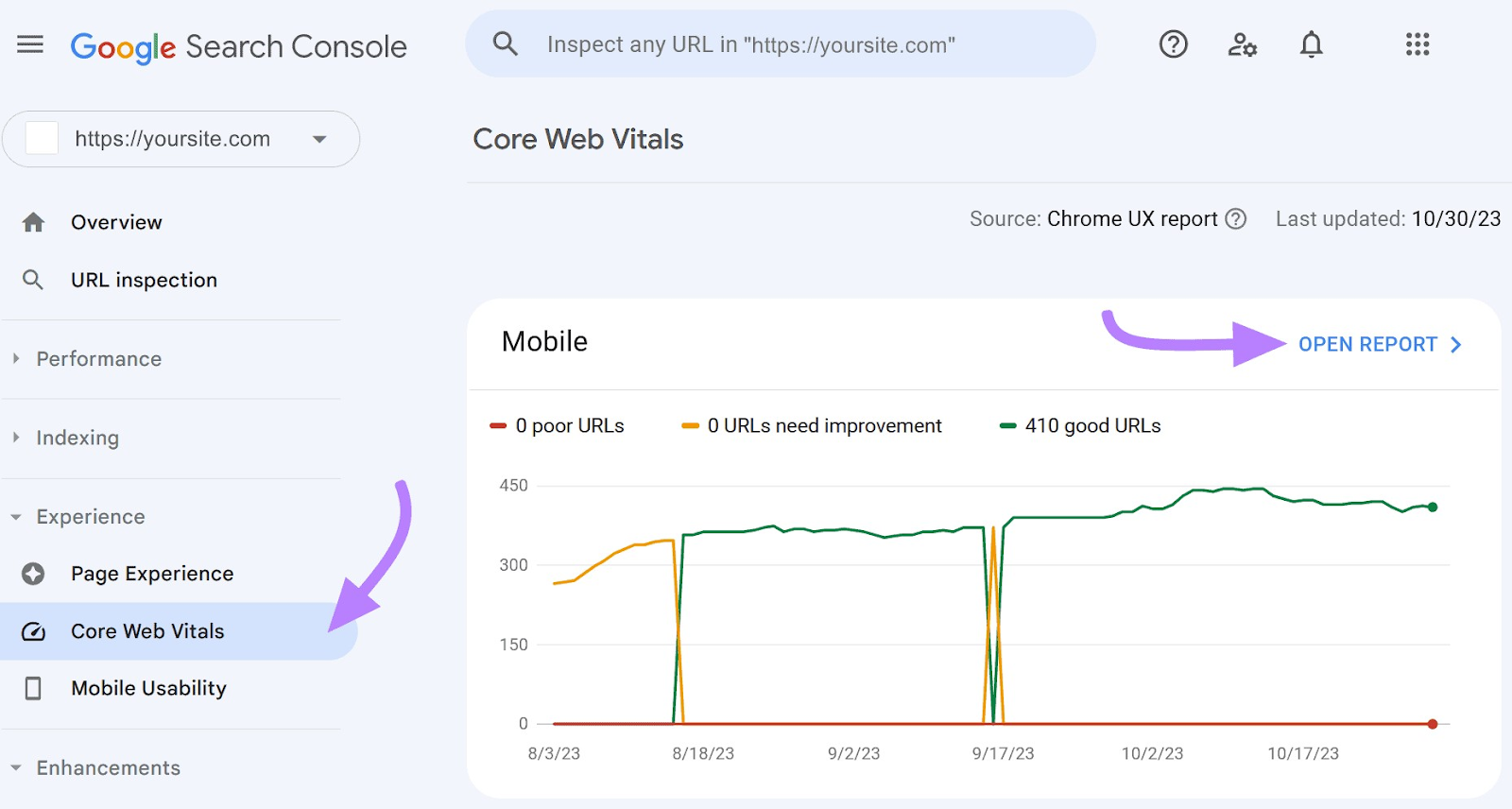Click the Mobile Usability phone icon

(33, 688)
